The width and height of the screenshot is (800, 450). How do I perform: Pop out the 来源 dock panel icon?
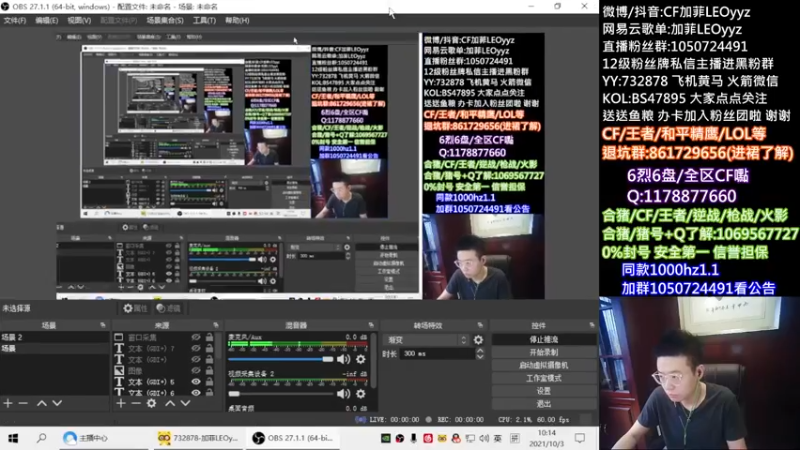click(x=216, y=325)
